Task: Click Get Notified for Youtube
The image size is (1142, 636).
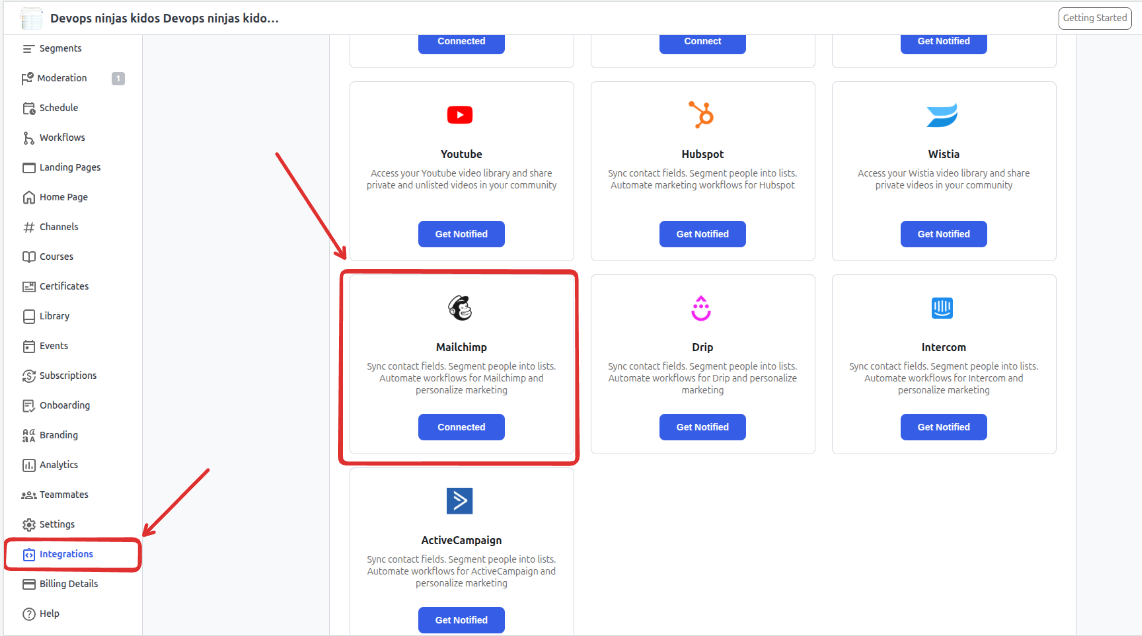Action: (x=461, y=234)
